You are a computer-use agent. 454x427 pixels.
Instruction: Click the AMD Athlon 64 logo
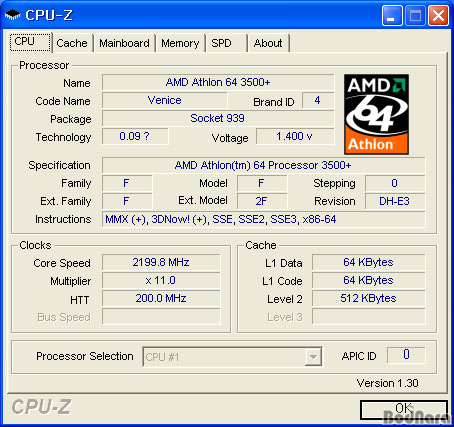coord(376,114)
